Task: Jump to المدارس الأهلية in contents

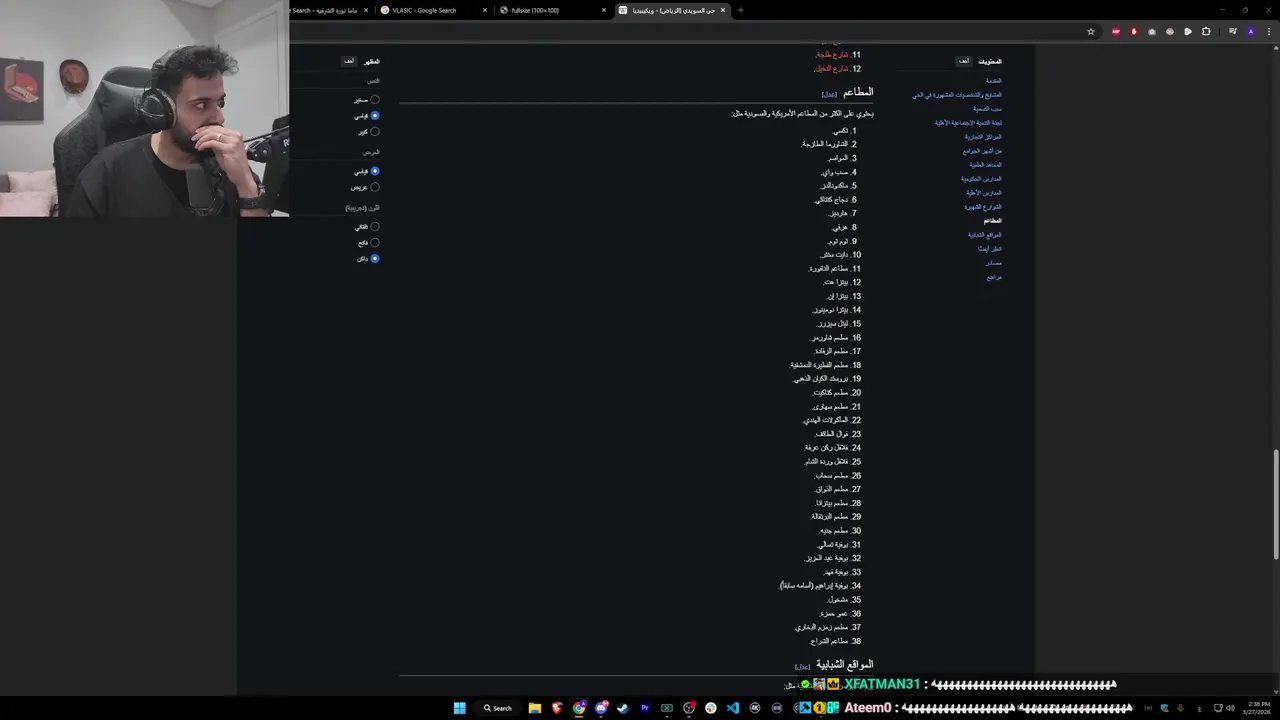Action: pos(984,193)
